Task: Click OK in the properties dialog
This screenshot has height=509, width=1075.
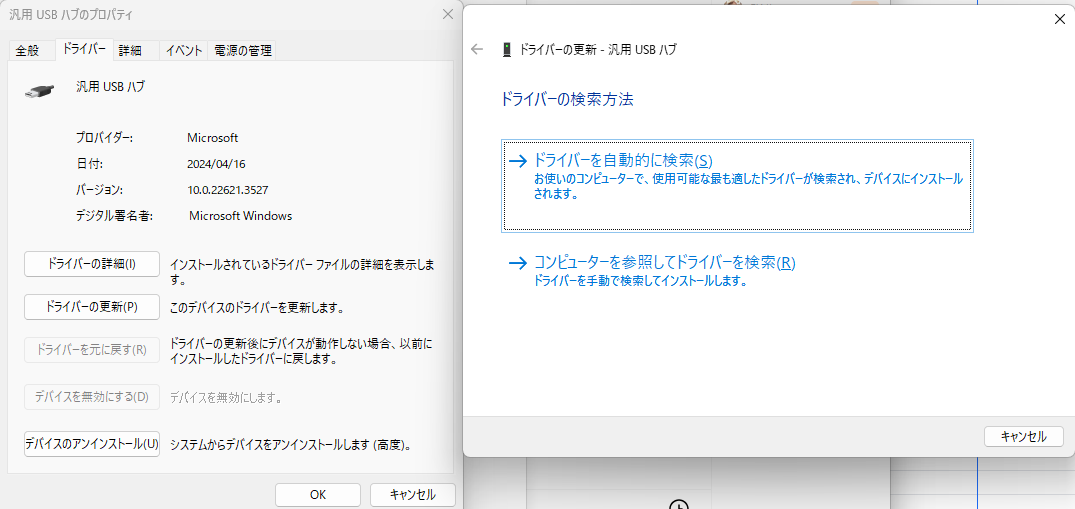Action: click(x=318, y=495)
